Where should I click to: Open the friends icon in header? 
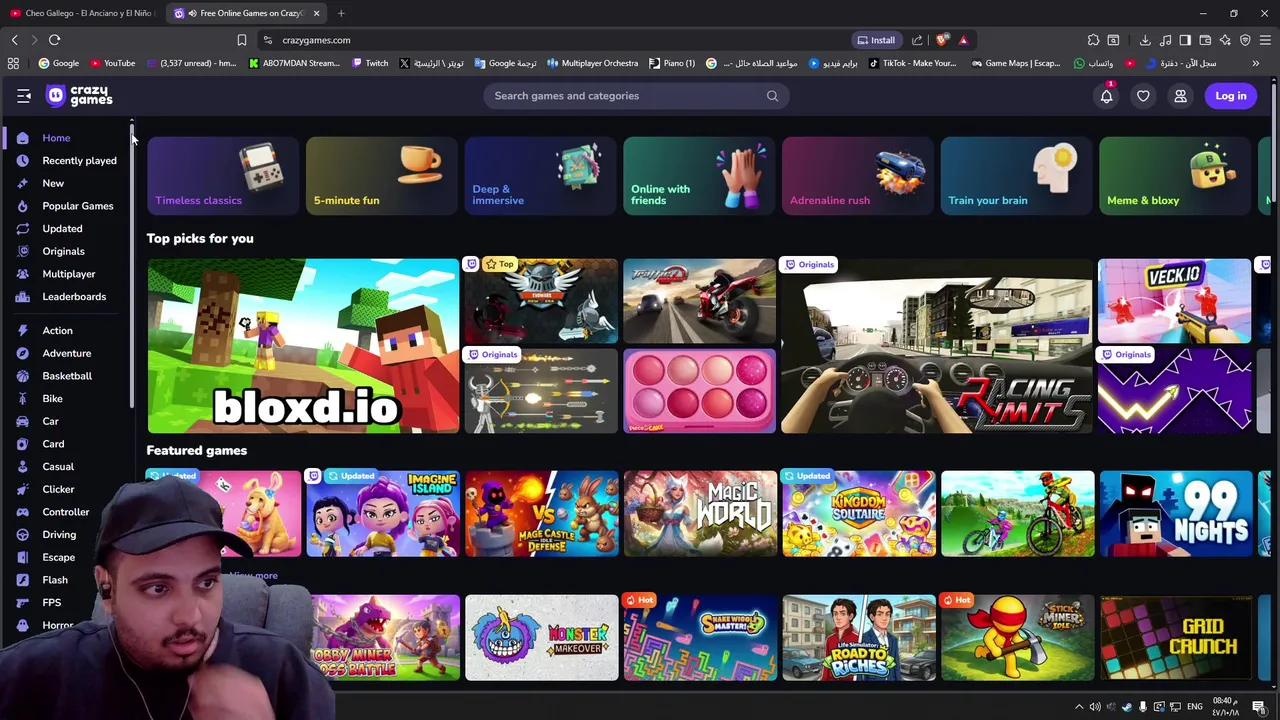click(x=1180, y=96)
